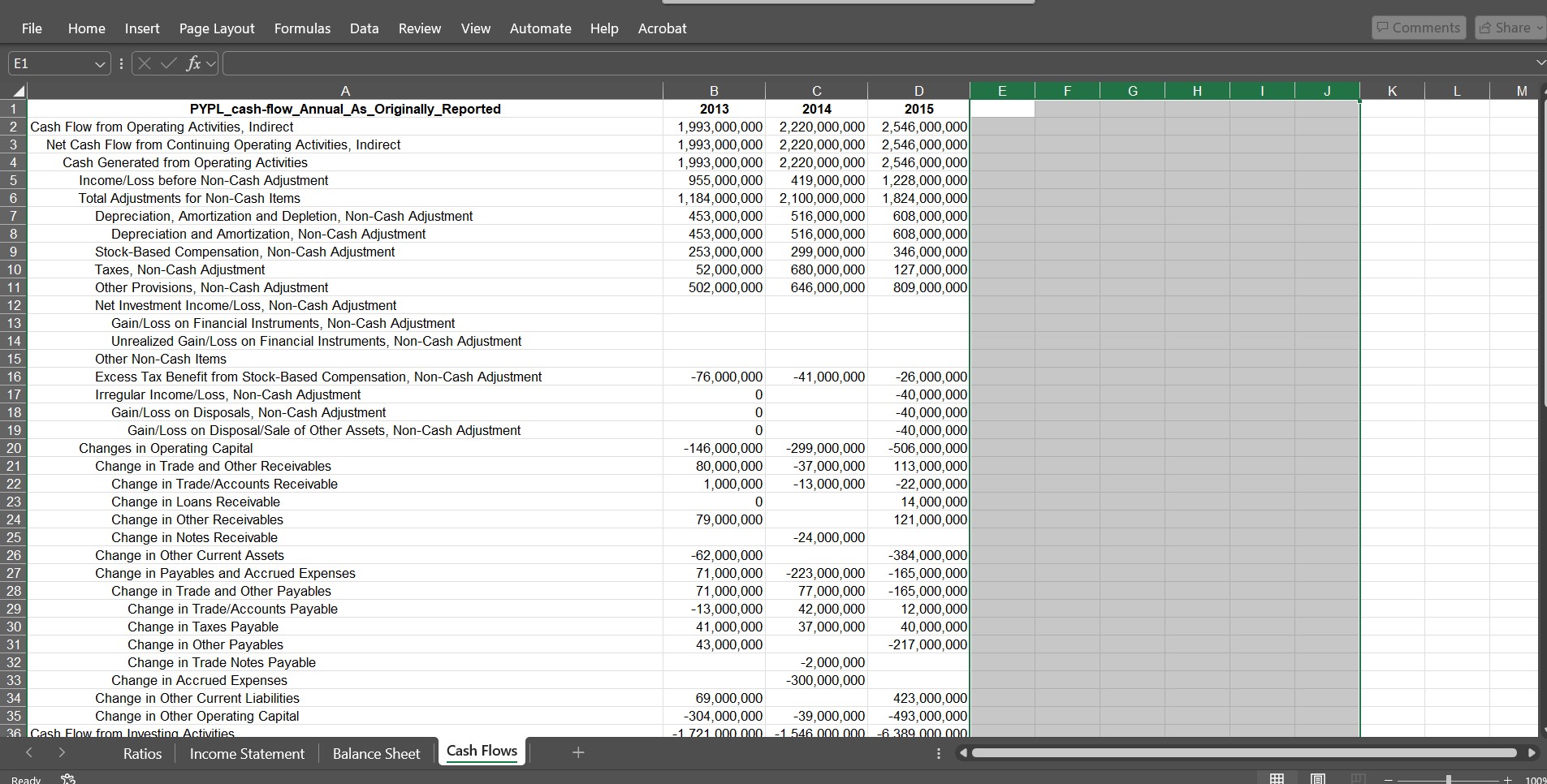Open the Automate ribbon tab

541,28
